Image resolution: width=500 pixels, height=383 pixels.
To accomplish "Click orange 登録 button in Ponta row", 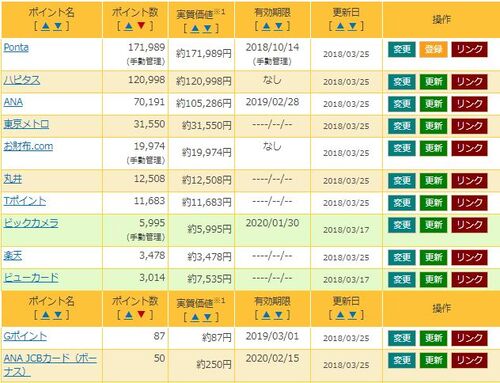I will (433, 49).
